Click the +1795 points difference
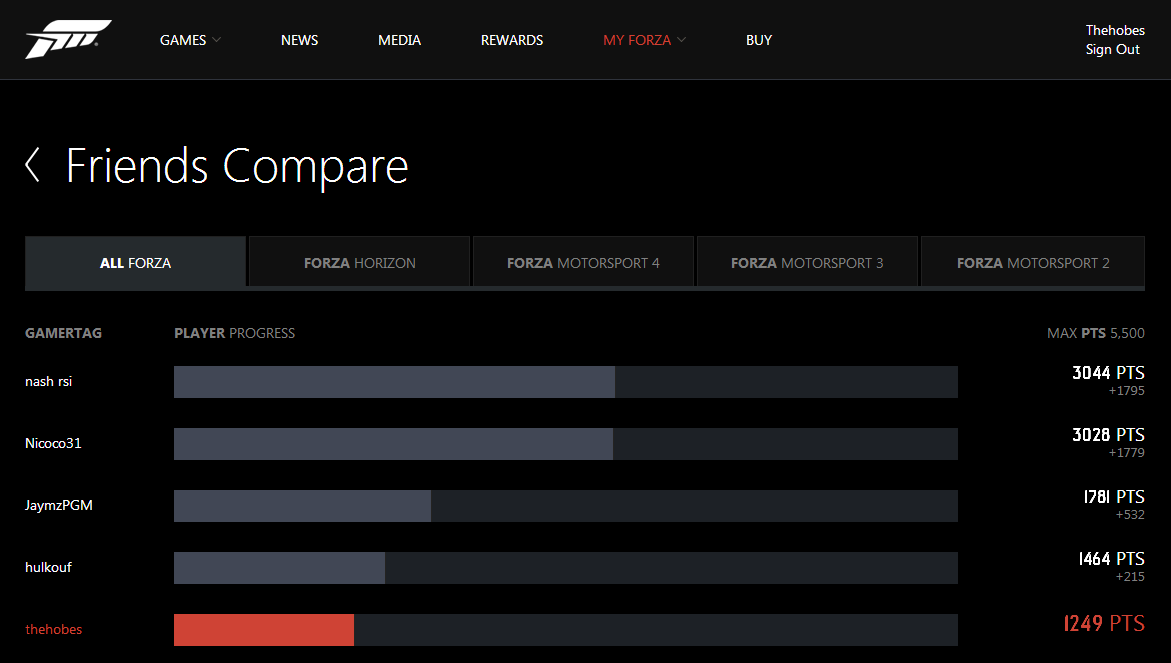 pos(1126,390)
